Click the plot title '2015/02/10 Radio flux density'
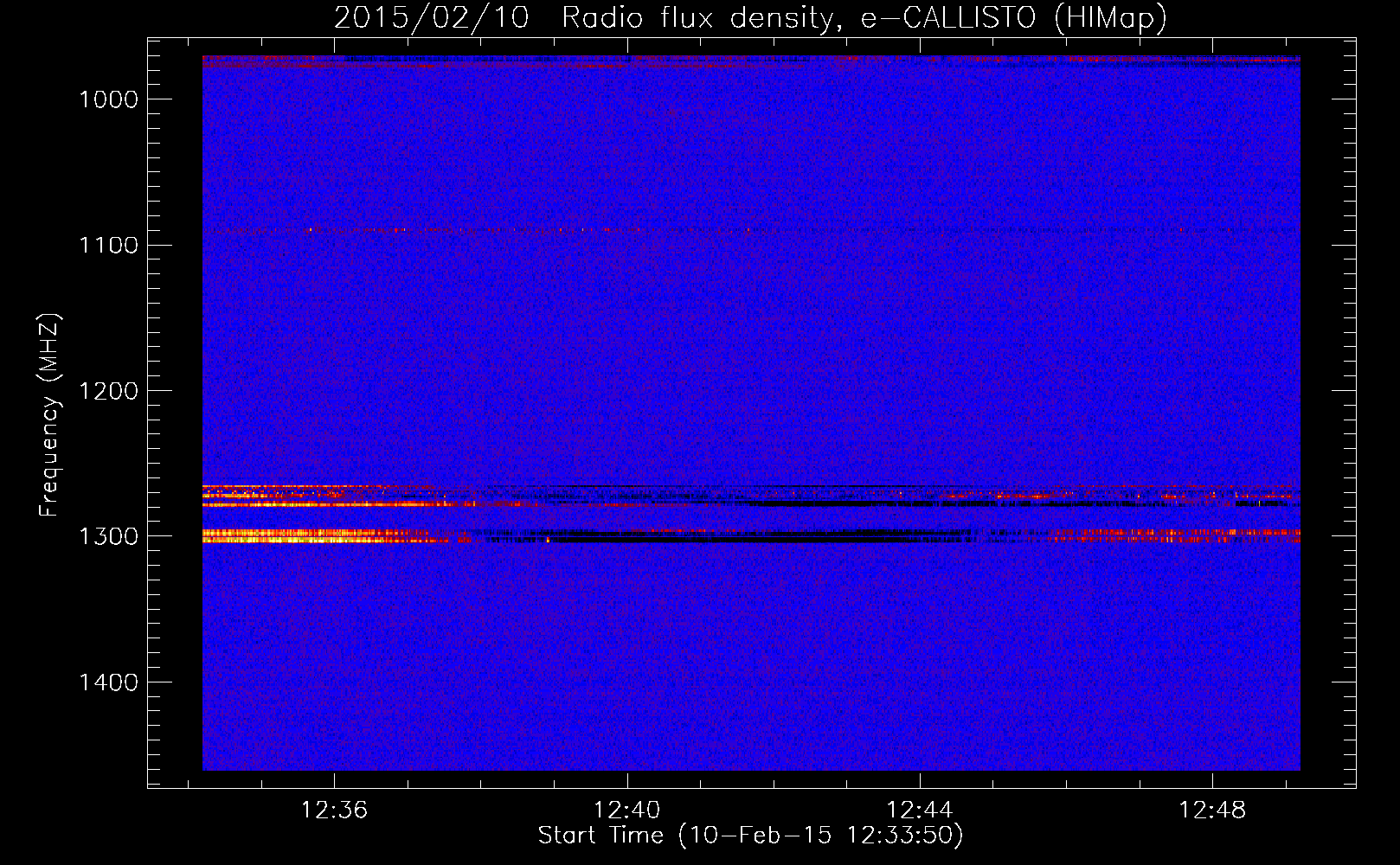The height and width of the screenshot is (865, 1400). click(x=751, y=17)
